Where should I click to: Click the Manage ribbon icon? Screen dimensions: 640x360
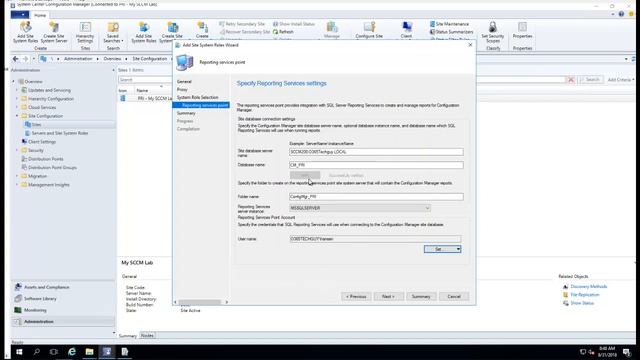tap(332, 31)
